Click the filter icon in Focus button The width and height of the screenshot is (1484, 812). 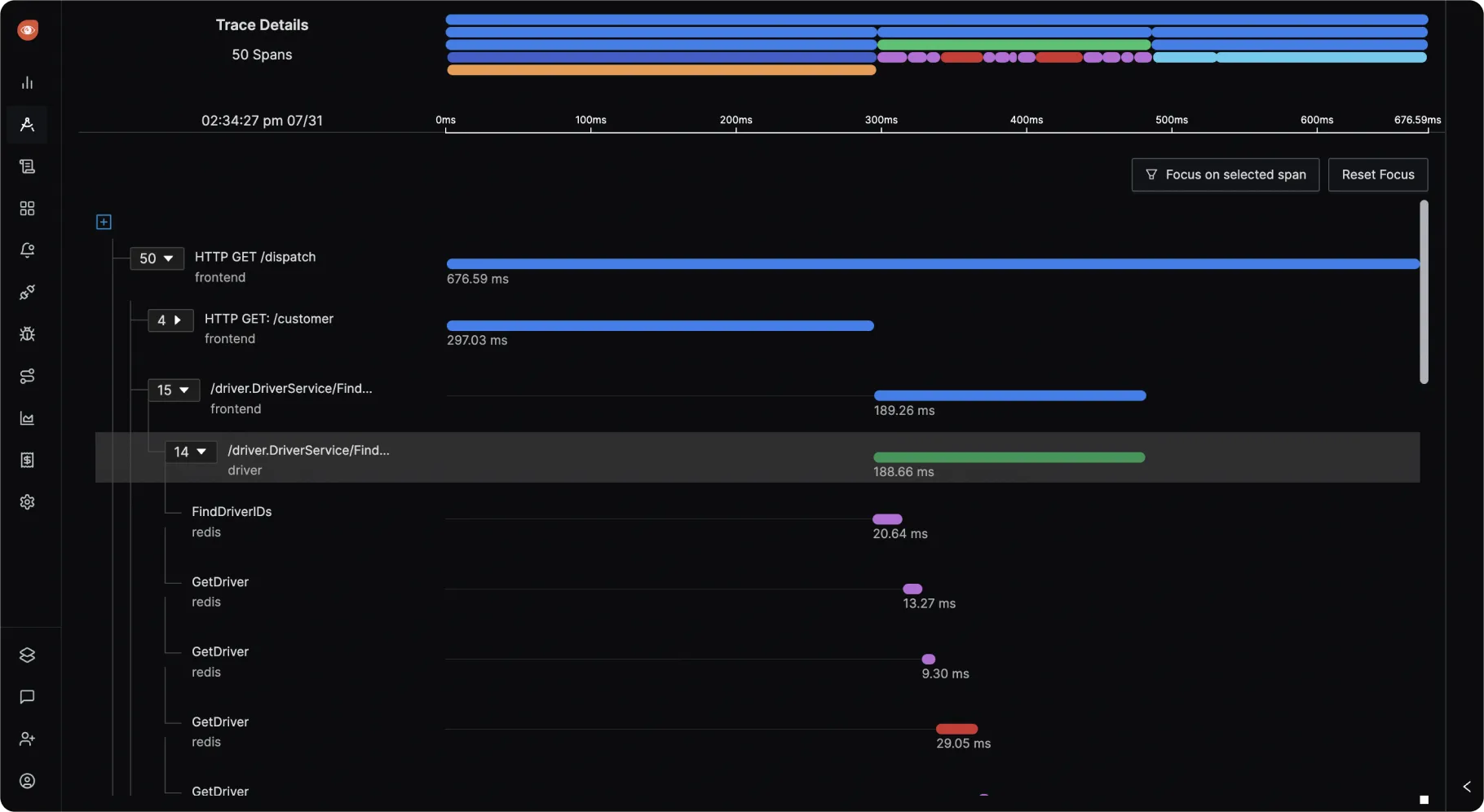tap(1151, 174)
